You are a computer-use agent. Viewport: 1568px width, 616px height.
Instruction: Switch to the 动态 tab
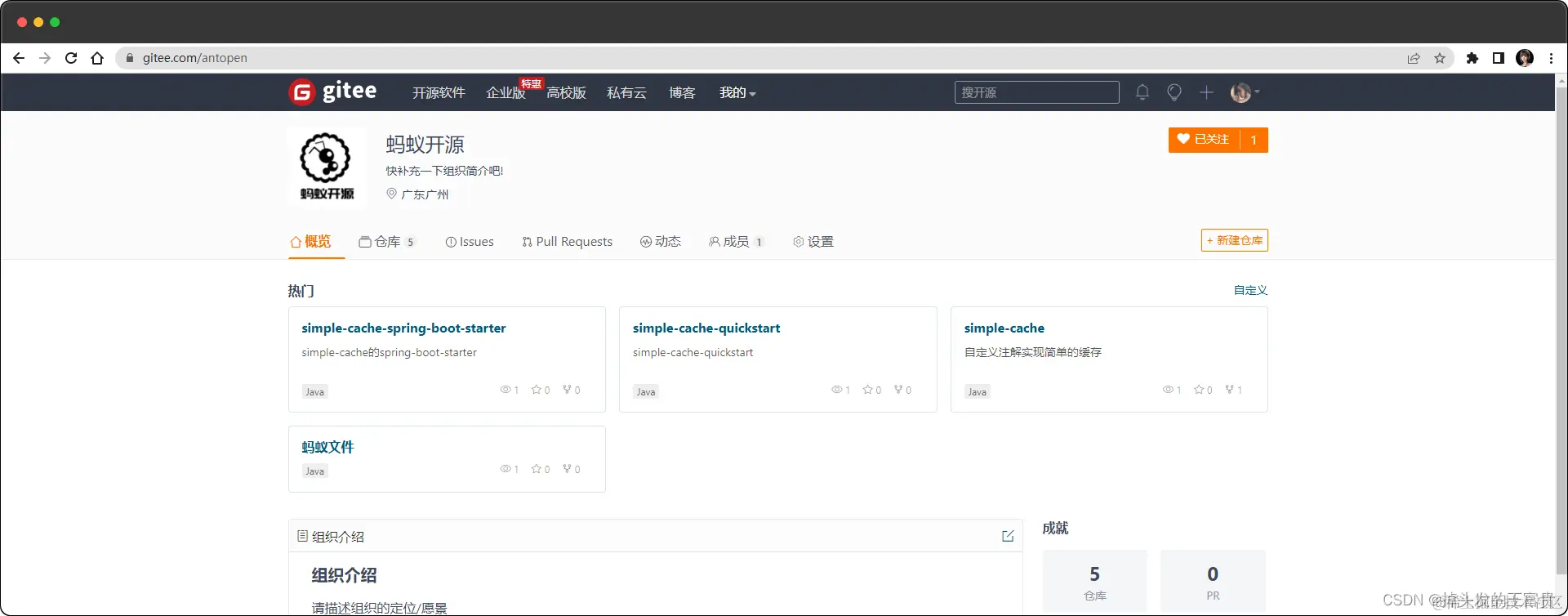(x=660, y=242)
